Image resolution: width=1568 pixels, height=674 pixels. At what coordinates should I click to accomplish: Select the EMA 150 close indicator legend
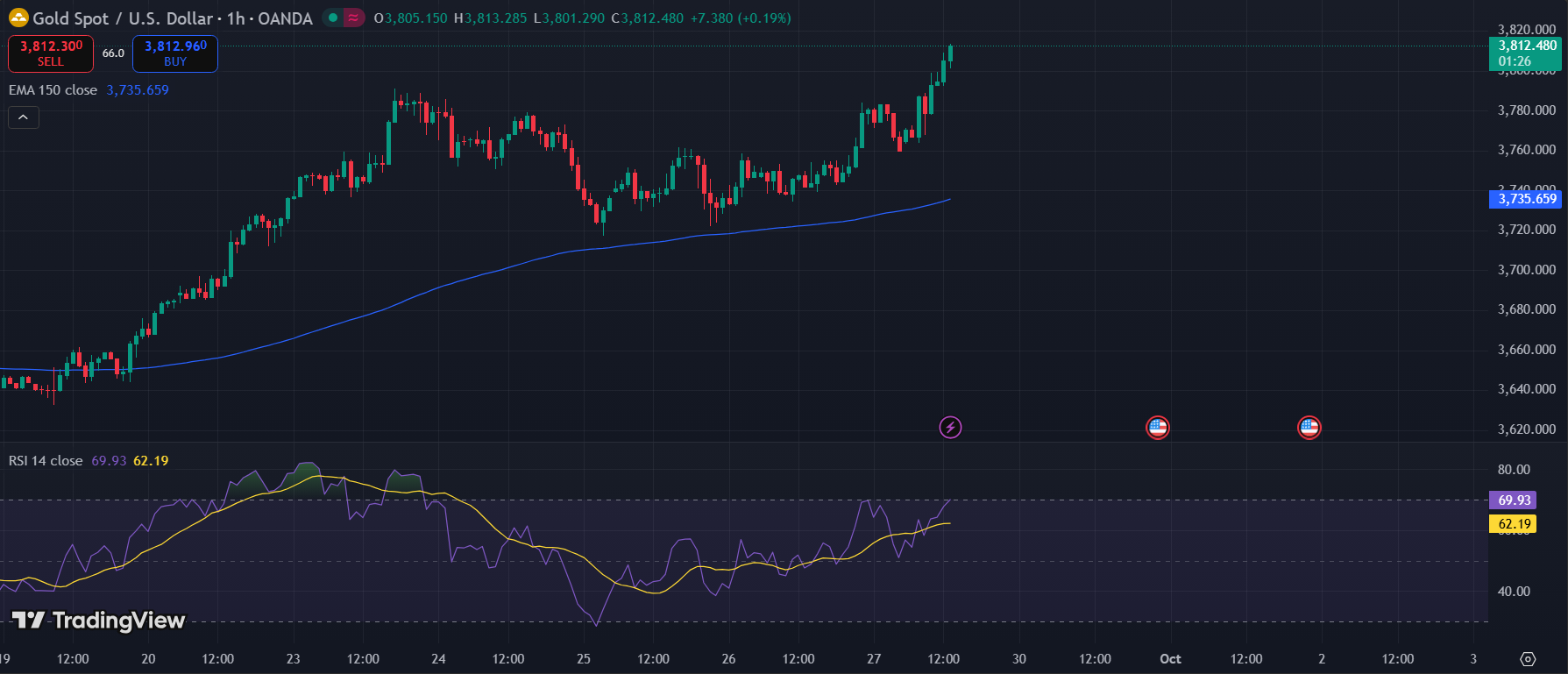tap(53, 90)
